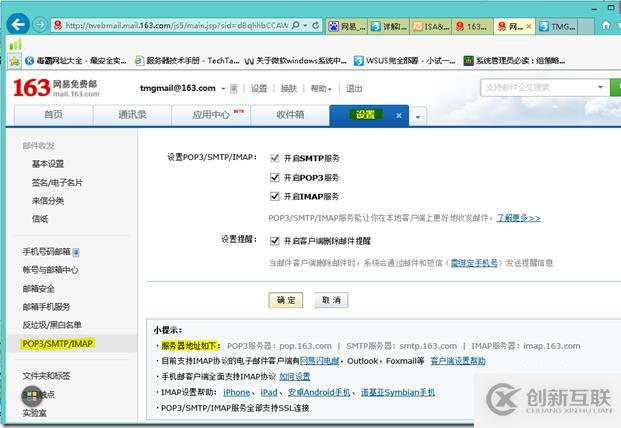Select 来信分类 in the sidebar

[48, 201]
